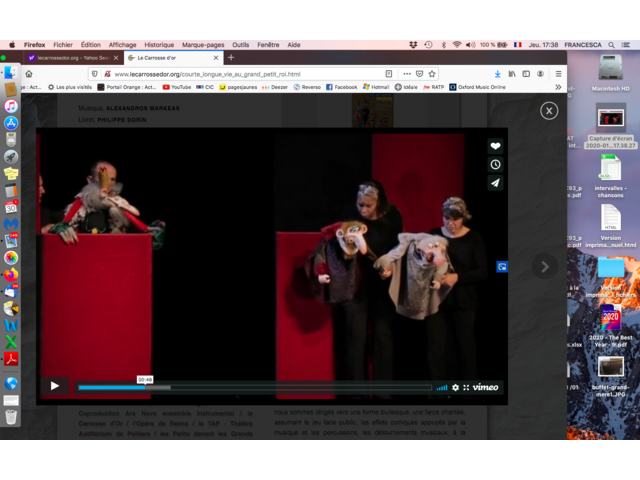Open pagesjaunes bookmark
Screen dimensions: 640x480
pyautogui.click(x=238, y=87)
